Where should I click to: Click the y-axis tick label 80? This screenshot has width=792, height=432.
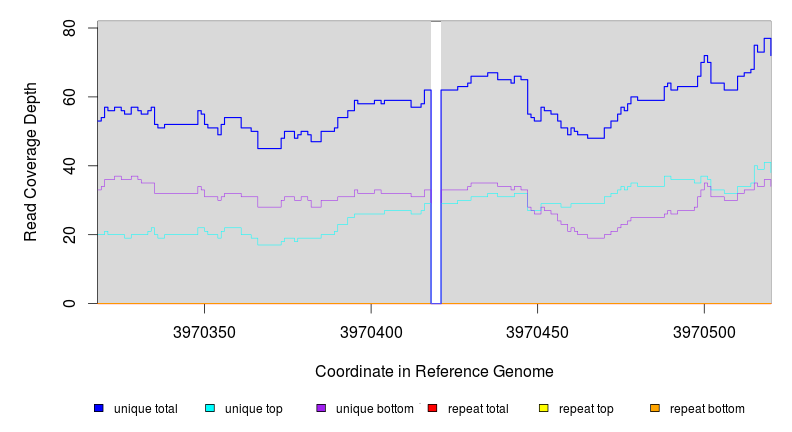point(70,29)
